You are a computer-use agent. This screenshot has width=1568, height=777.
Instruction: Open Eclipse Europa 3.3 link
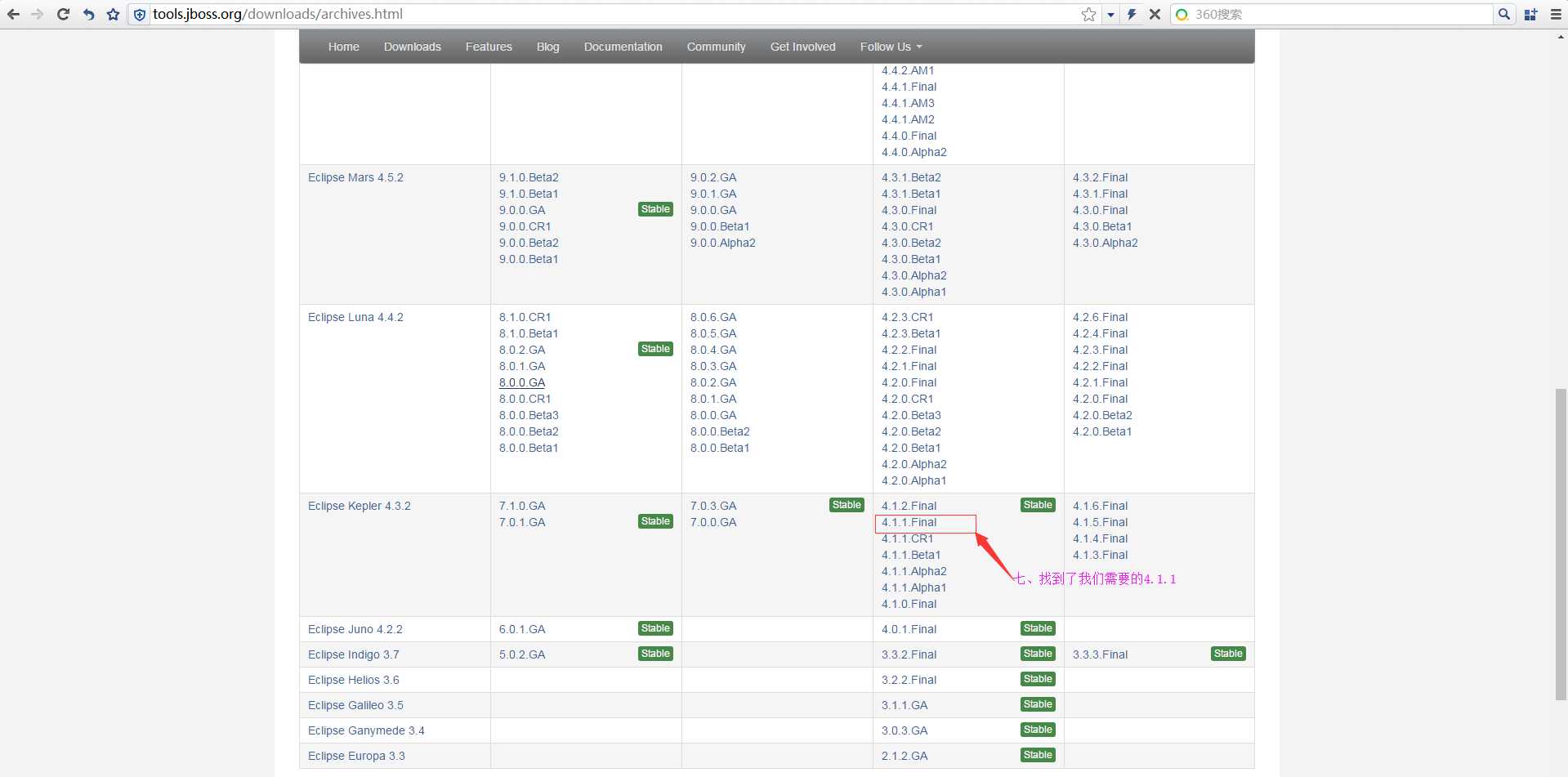click(x=356, y=756)
